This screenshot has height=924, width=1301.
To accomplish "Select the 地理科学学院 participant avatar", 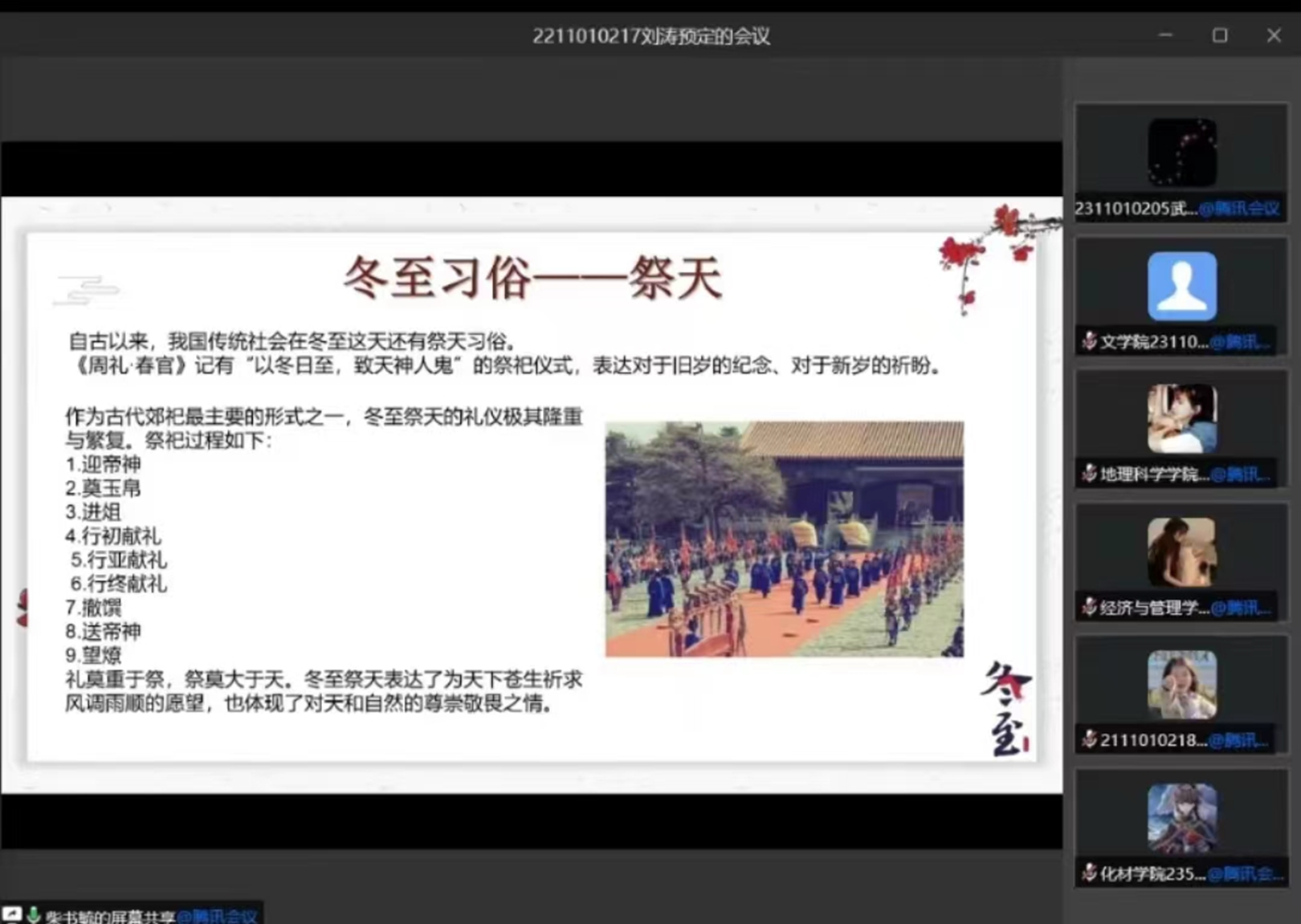I will [1181, 418].
